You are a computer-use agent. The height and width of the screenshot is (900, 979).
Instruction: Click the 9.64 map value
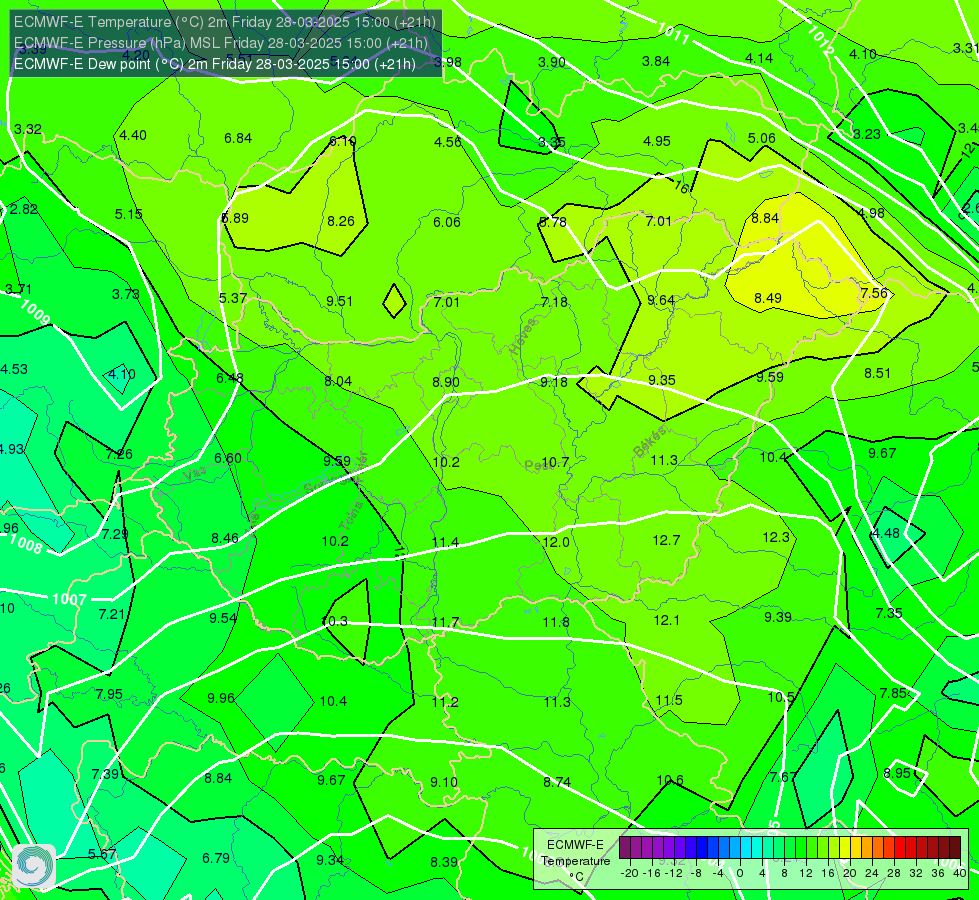pos(661,300)
